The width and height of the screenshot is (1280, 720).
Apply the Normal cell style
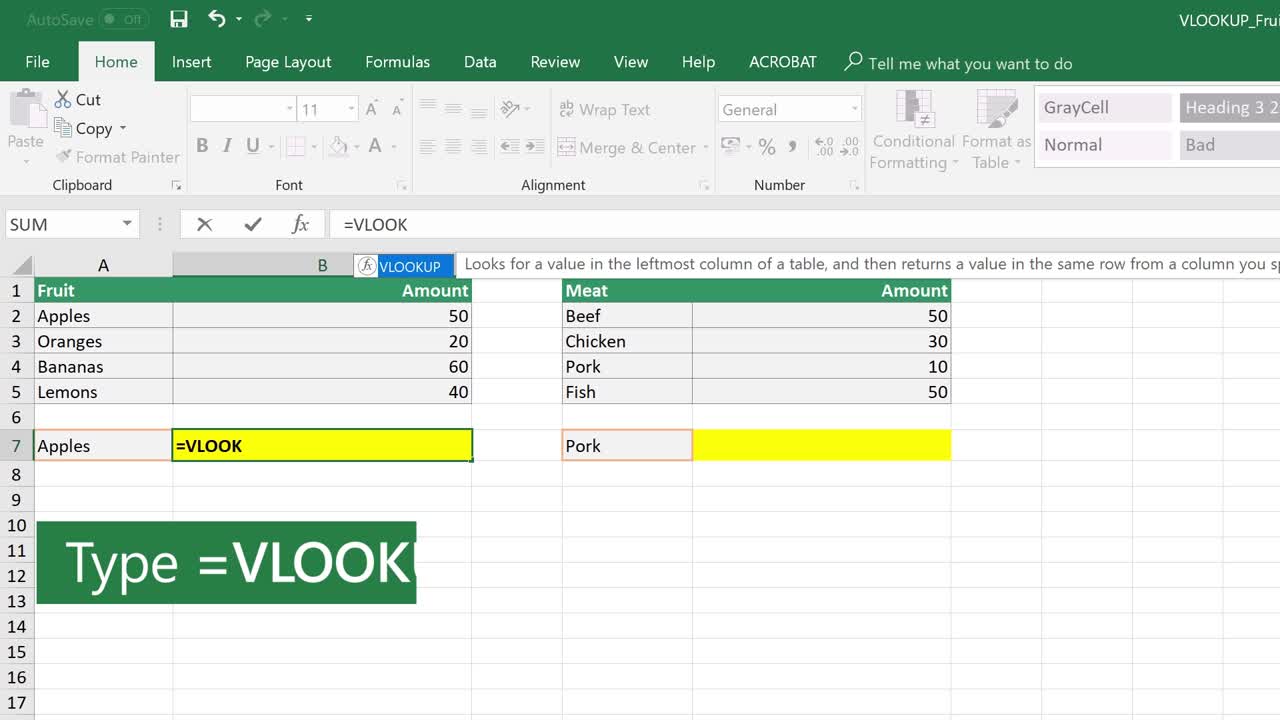[1104, 145]
